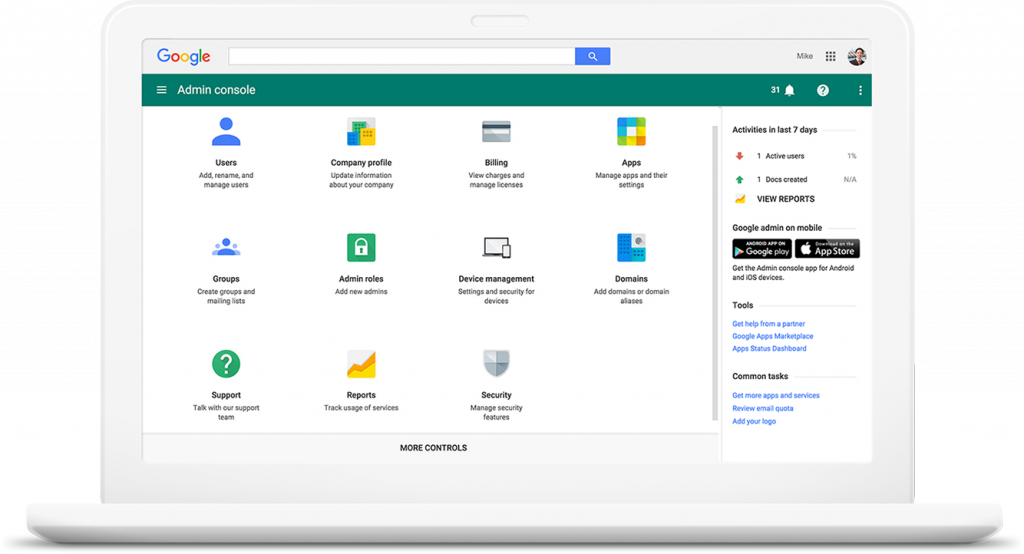Open the Admin roles lock icon
The width and height of the screenshot is (1024, 554).
(x=361, y=248)
